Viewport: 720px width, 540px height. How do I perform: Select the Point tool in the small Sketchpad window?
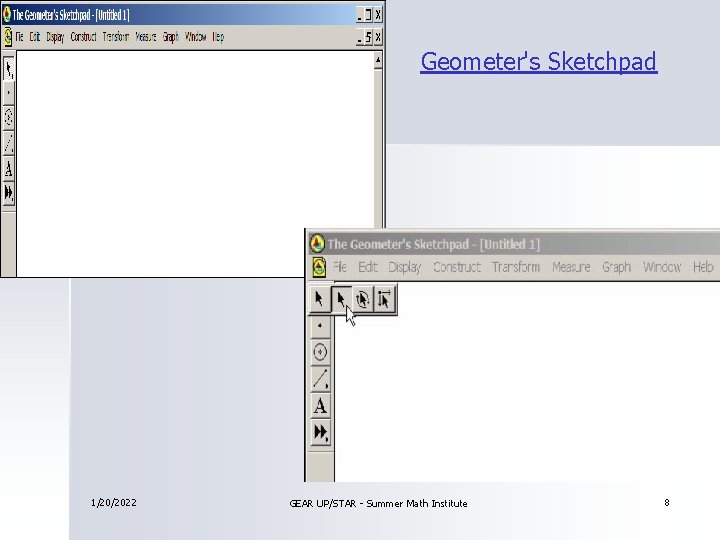pyautogui.click(x=9, y=93)
